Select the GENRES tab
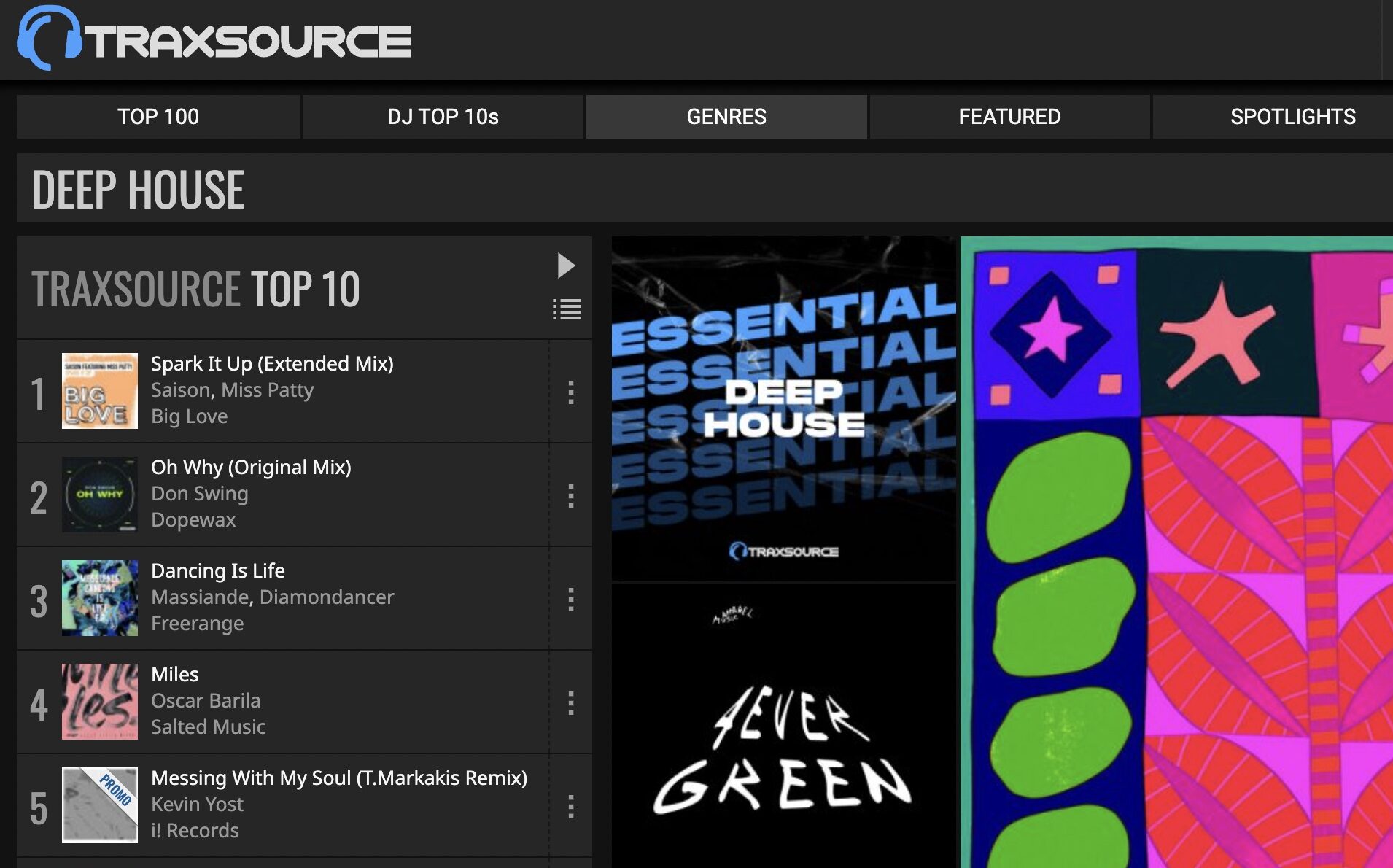This screenshot has width=1393, height=868. point(726,117)
